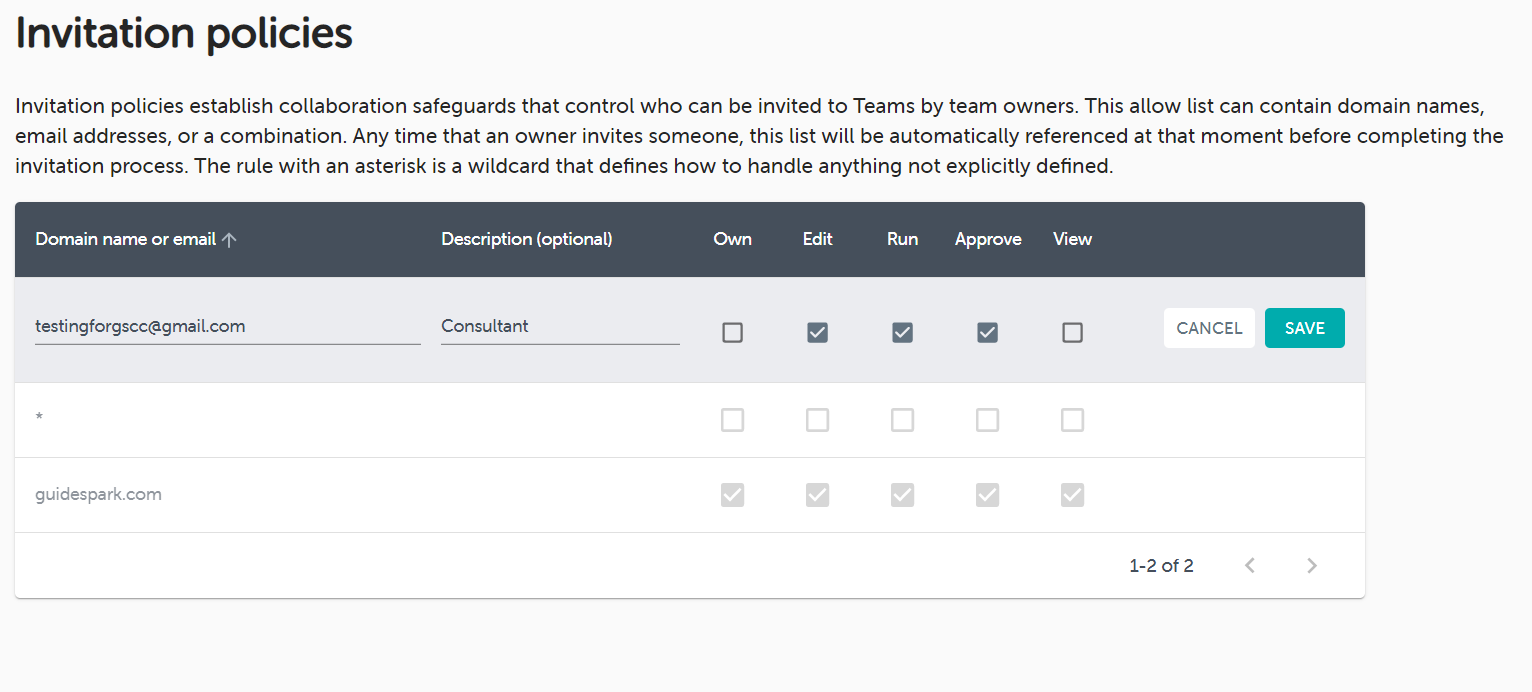Toggle Own checkbox for the asterisk wildcard rule

coord(732,420)
